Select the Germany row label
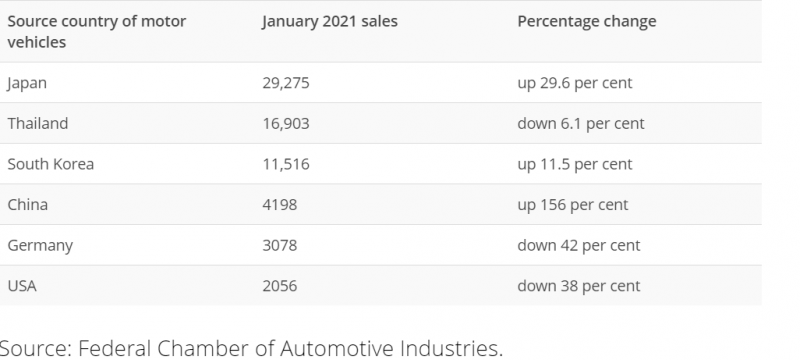The width and height of the screenshot is (800, 360). (40, 246)
